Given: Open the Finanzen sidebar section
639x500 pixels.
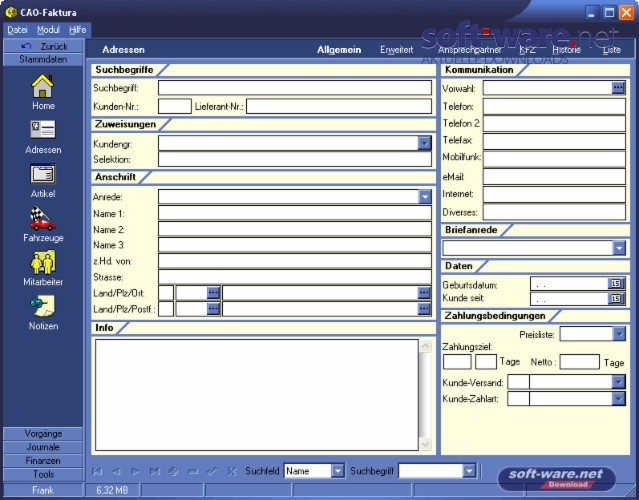Looking at the screenshot, I should pos(43,461).
